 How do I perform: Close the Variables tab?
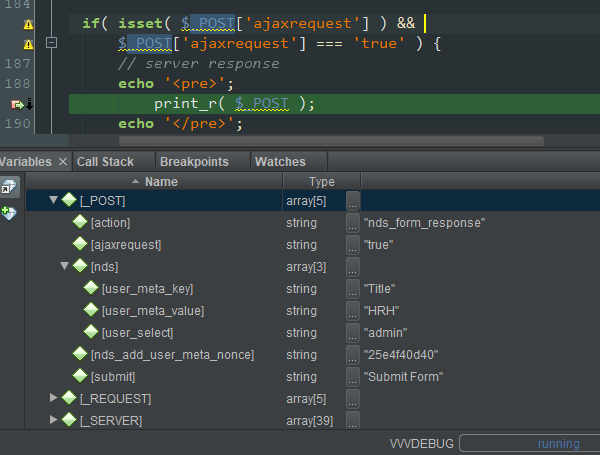(x=63, y=162)
